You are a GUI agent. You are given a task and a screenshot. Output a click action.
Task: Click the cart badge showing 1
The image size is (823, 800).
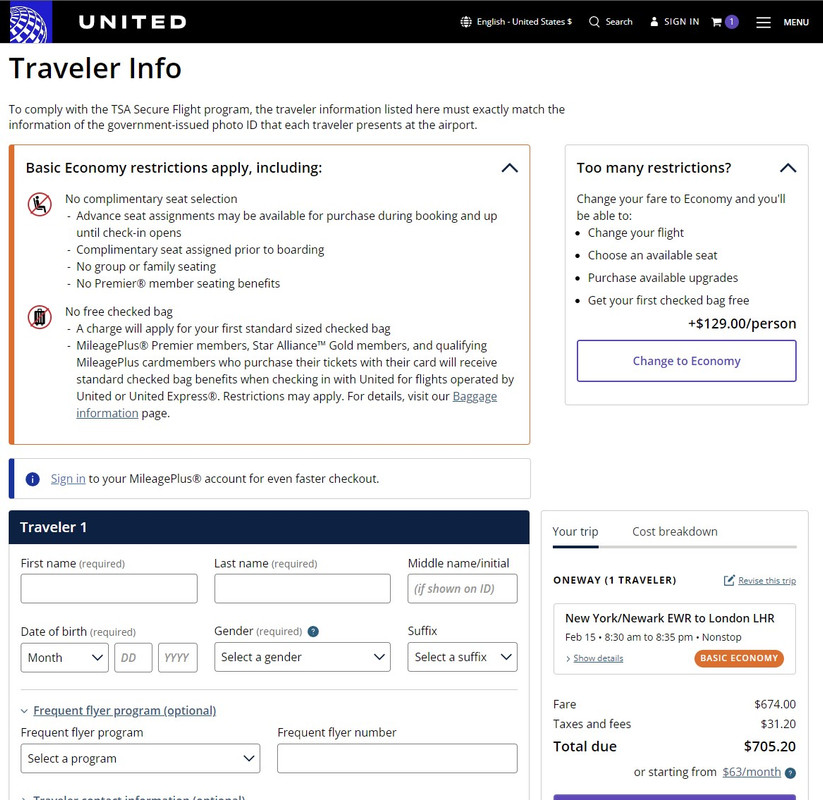click(732, 22)
